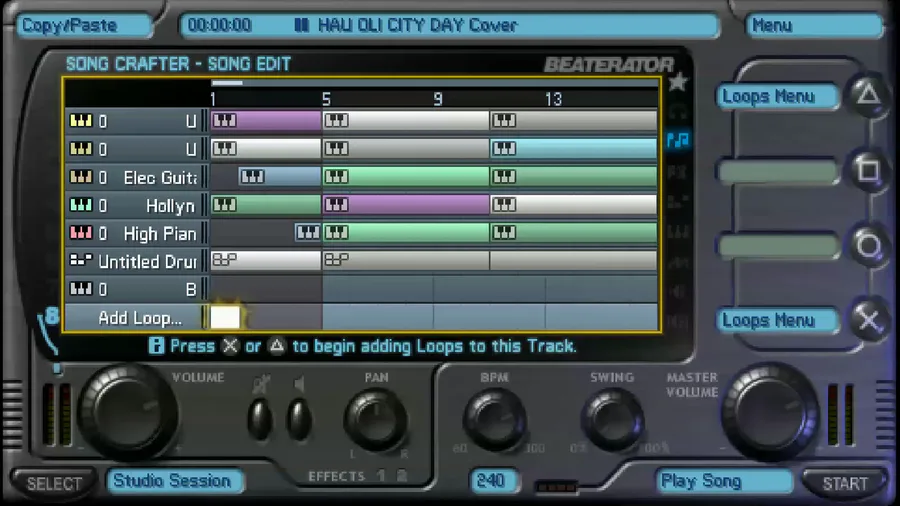Screen dimensions: 900x506
Task: Click bar marker 5 on the timeline
Action: [326, 99]
